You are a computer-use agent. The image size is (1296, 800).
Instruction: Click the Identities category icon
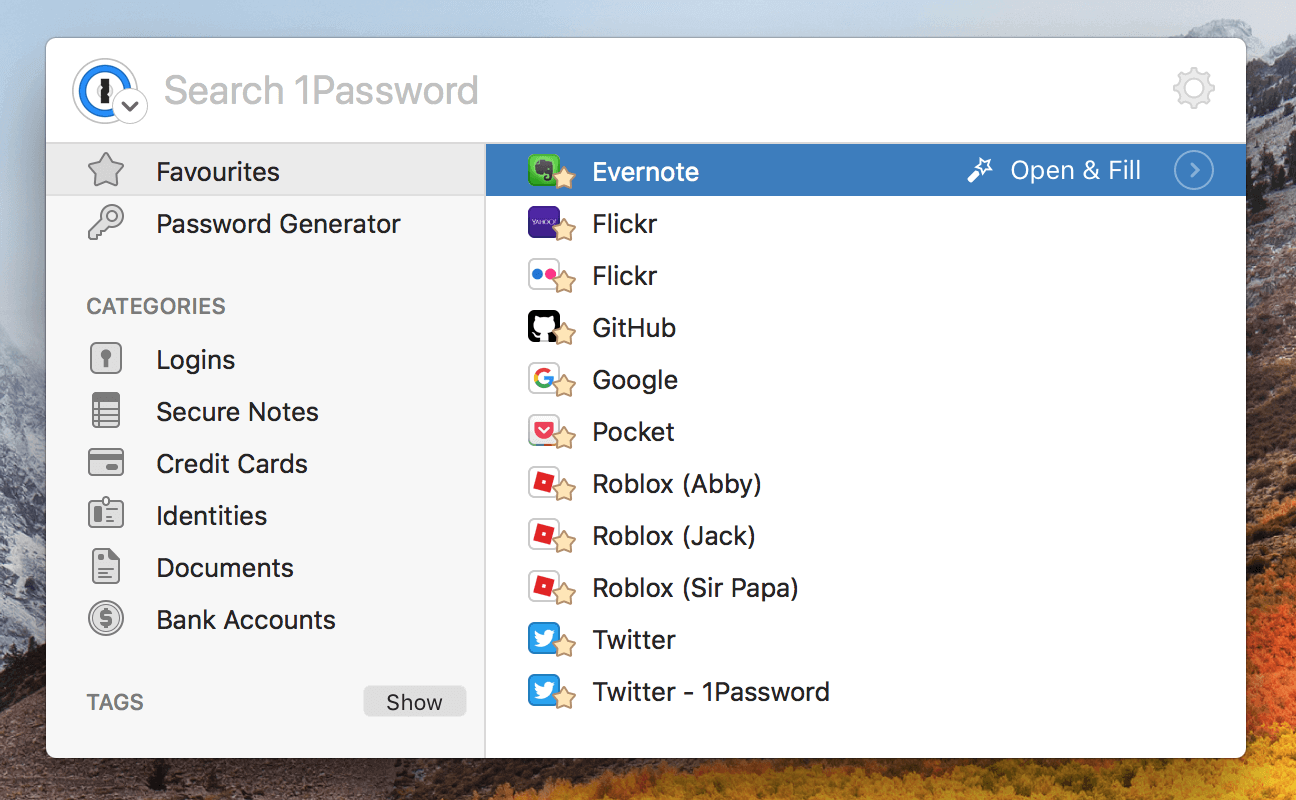pos(105,514)
